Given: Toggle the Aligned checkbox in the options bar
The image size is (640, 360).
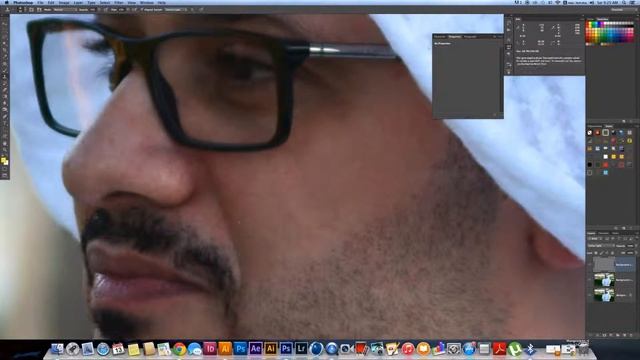Looking at the screenshot, I should [x=142, y=9].
